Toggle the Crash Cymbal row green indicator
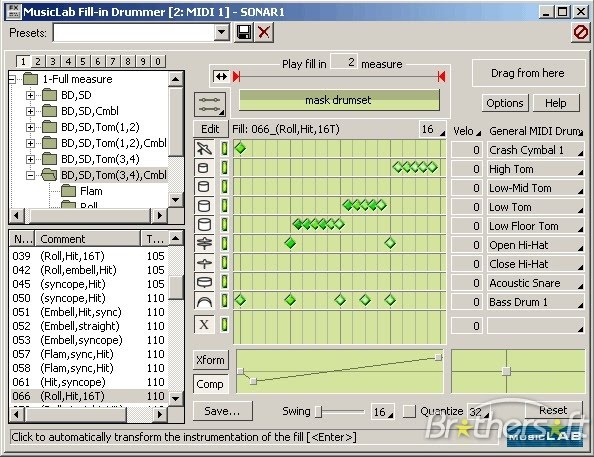 225,149
